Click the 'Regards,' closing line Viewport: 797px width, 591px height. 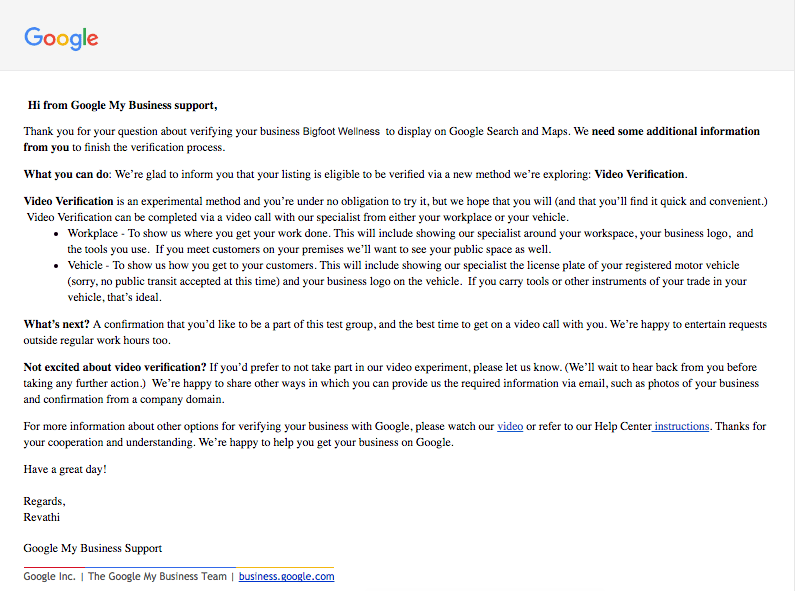click(x=44, y=501)
